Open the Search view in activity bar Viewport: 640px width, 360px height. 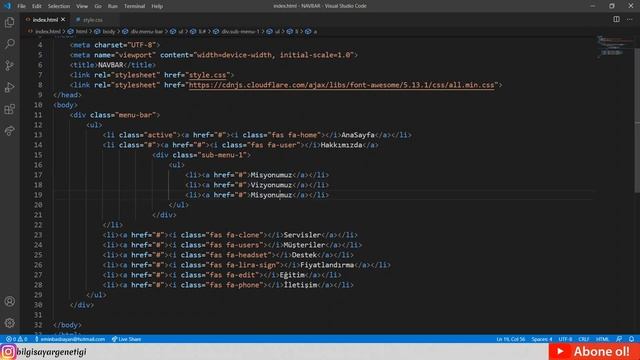(9, 44)
